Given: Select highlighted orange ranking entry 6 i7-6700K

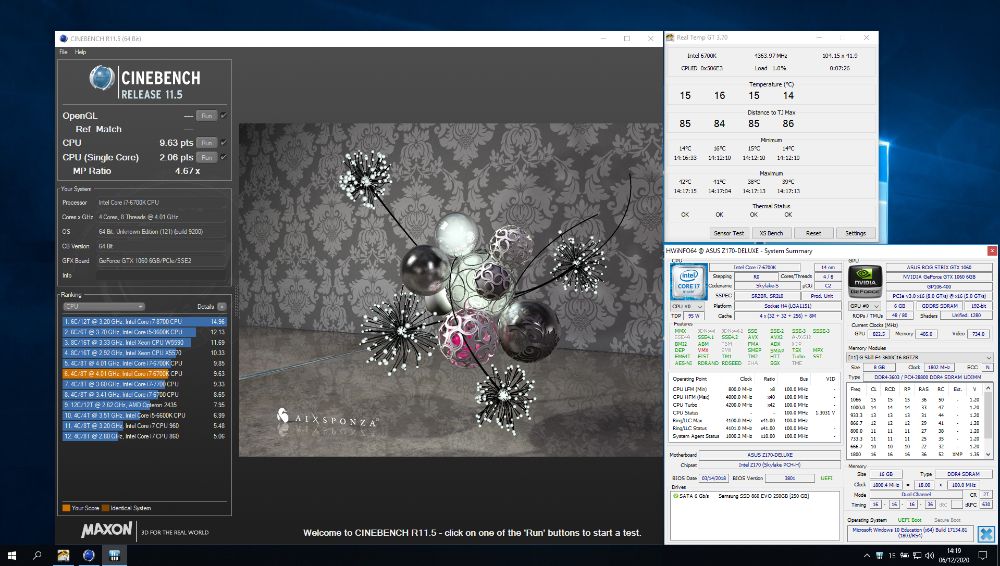Looking at the screenshot, I should click(x=144, y=373).
